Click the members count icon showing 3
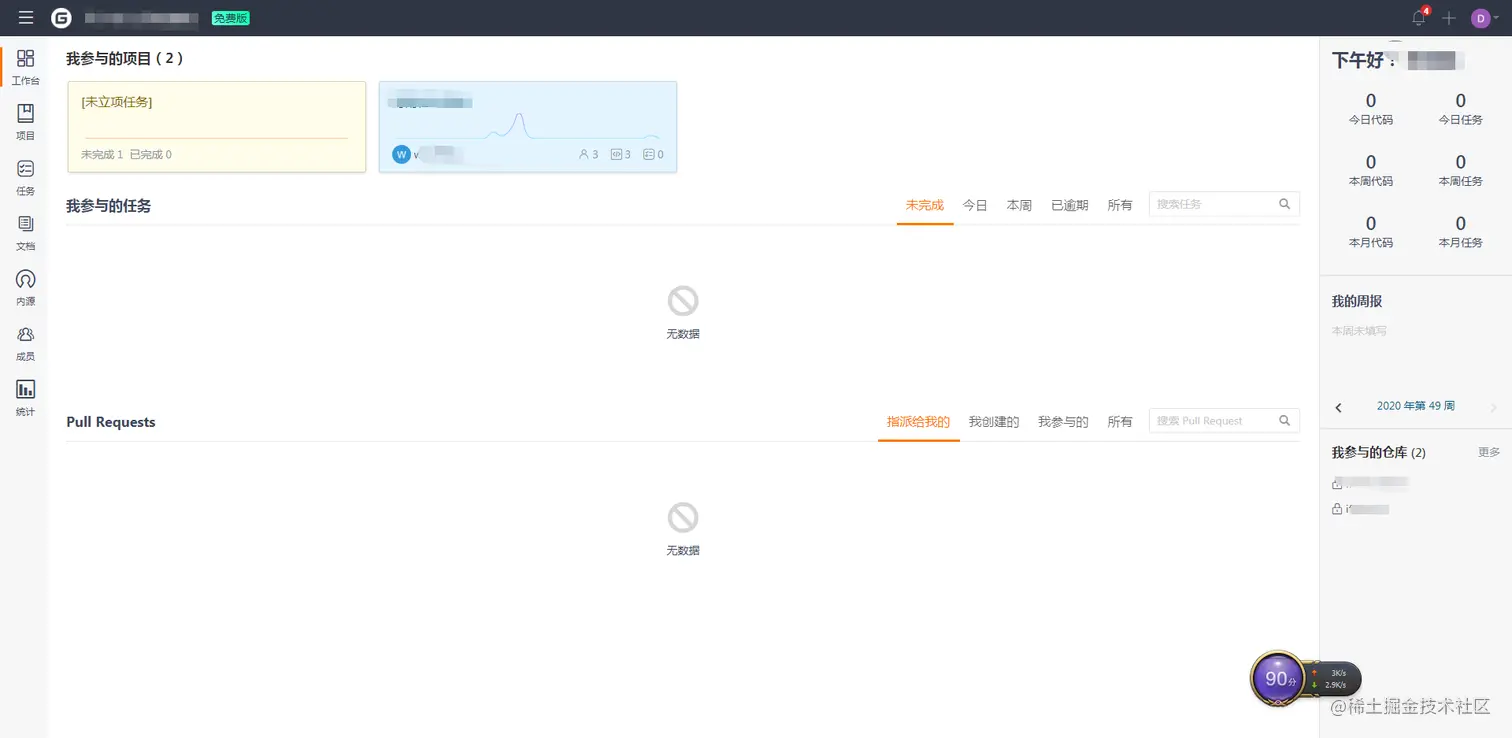 (588, 154)
